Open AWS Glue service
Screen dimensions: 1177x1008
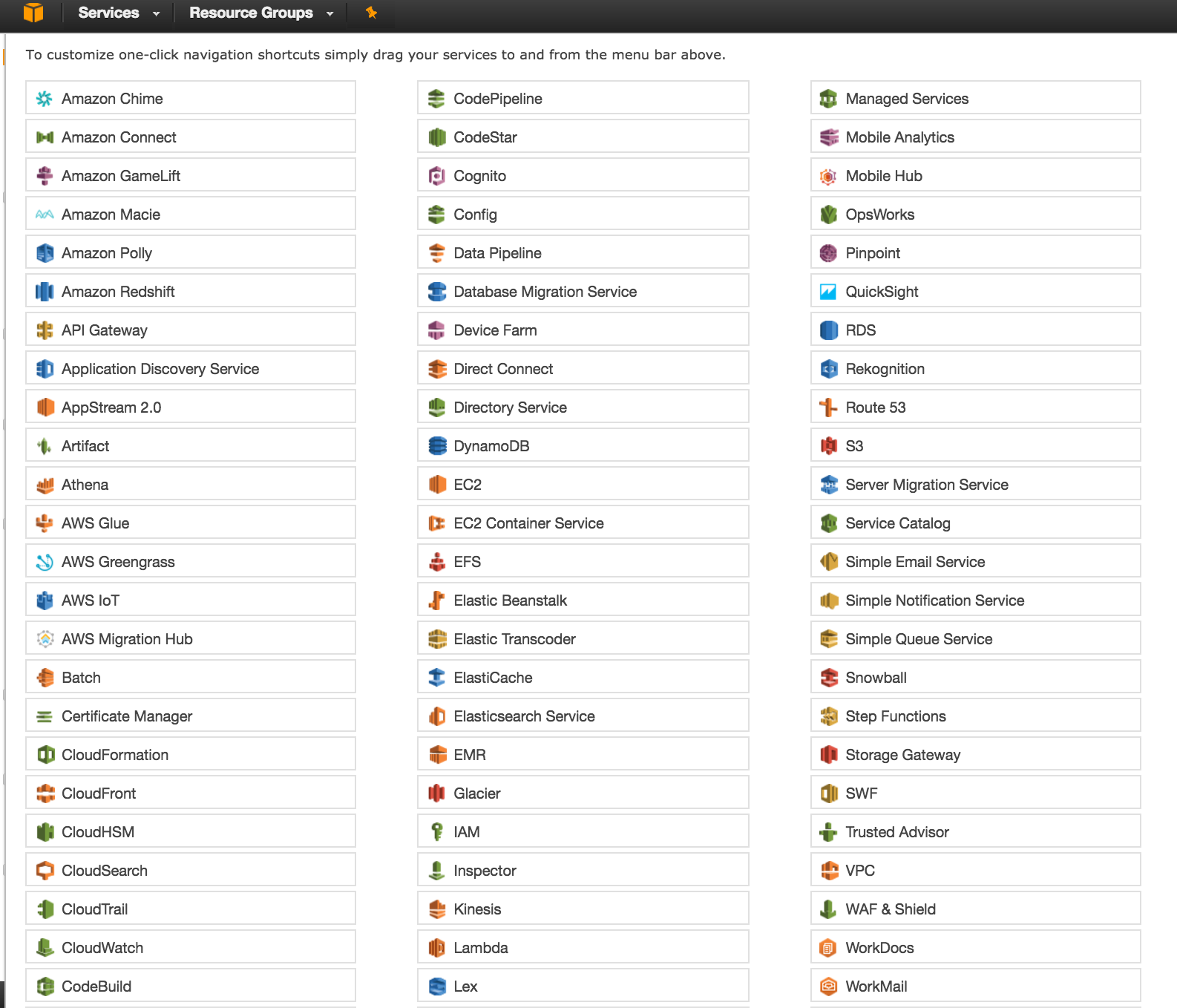[x=191, y=522]
